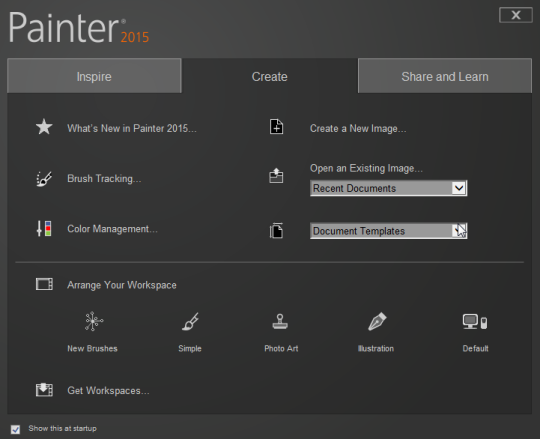Click Create a New Image link
This screenshot has height=439, width=540.
pyautogui.click(x=358, y=128)
